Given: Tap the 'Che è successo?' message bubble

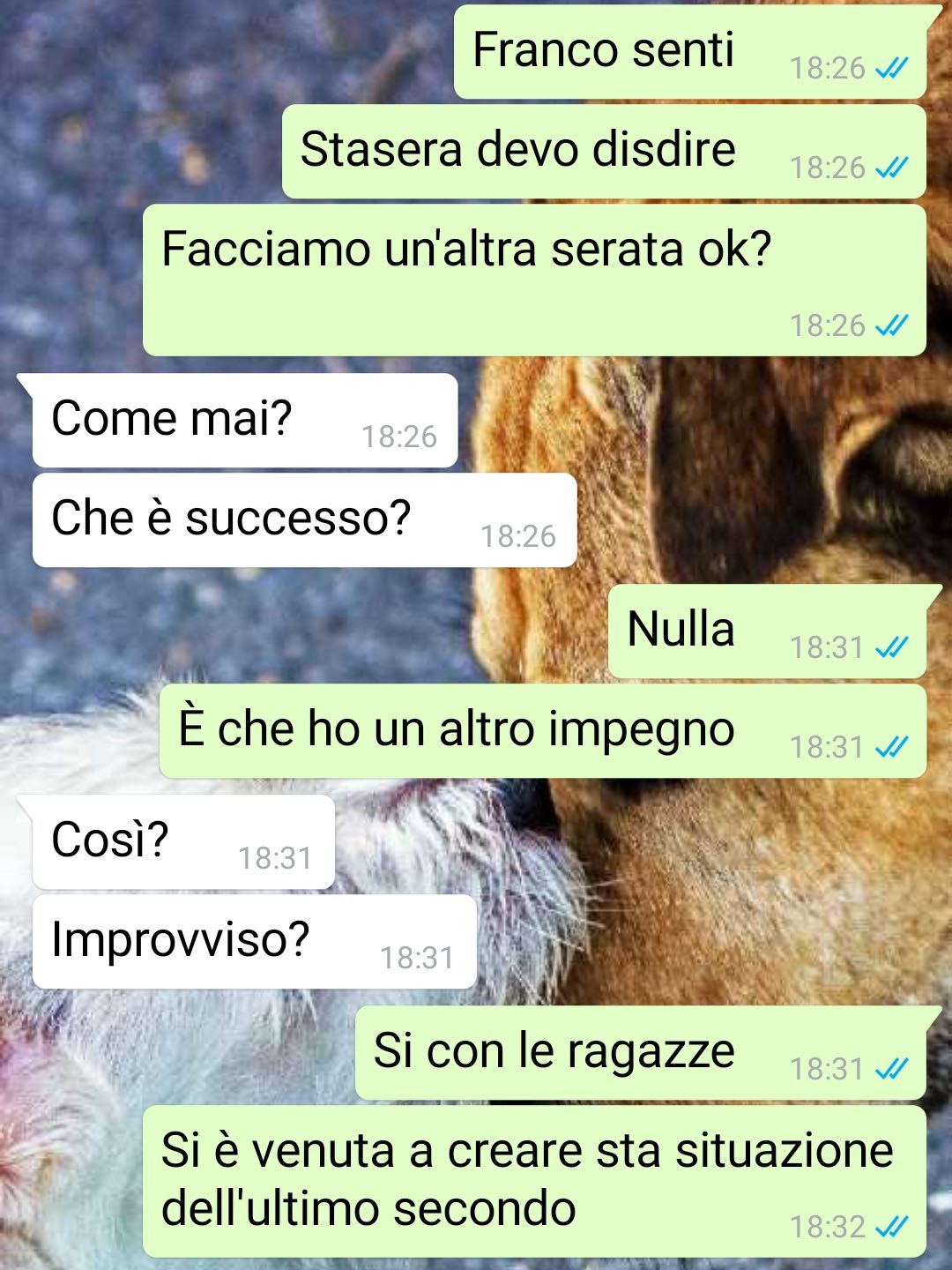Looking at the screenshot, I should [x=305, y=520].
